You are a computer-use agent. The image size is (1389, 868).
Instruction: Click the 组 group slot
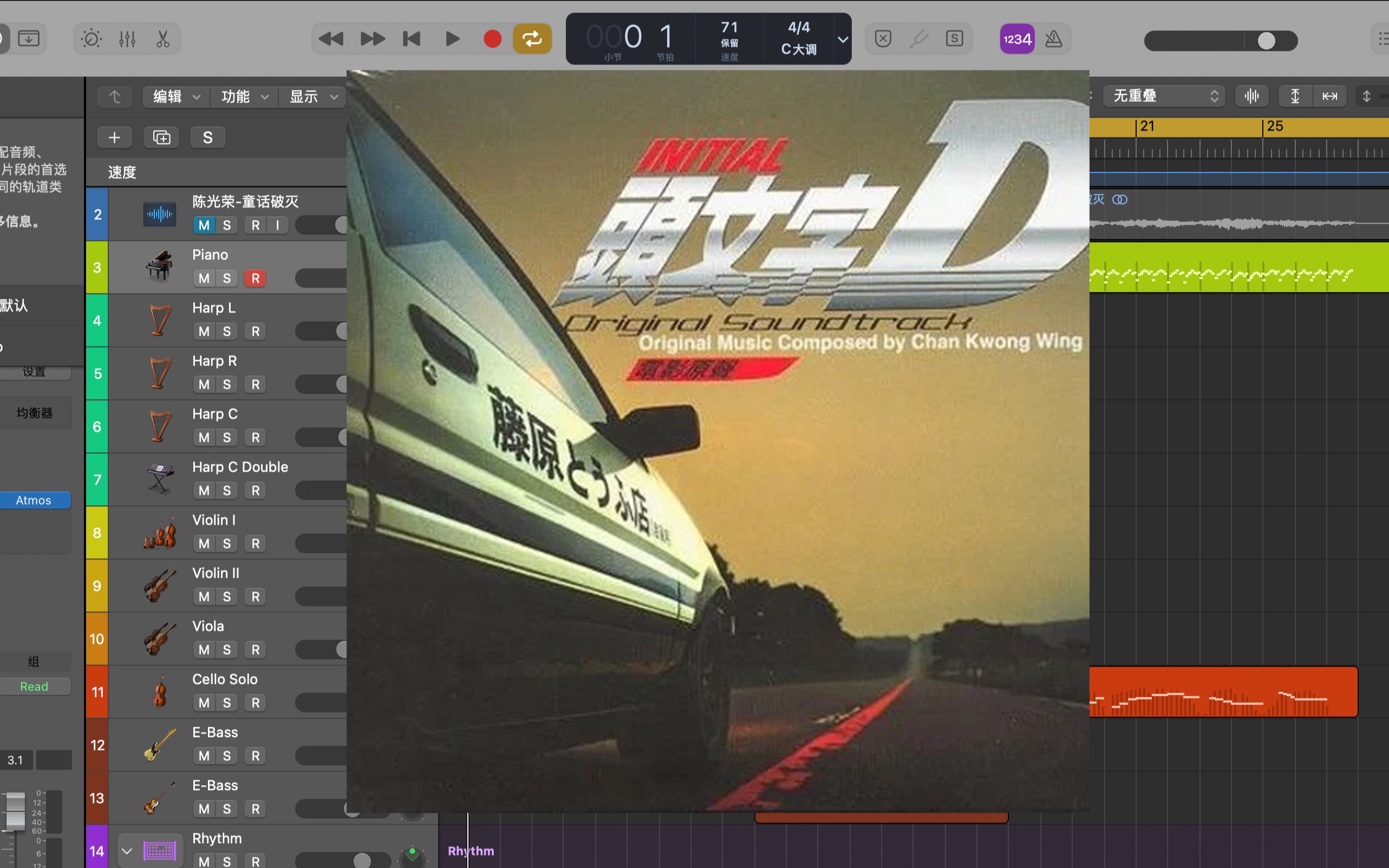(x=35, y=661)
